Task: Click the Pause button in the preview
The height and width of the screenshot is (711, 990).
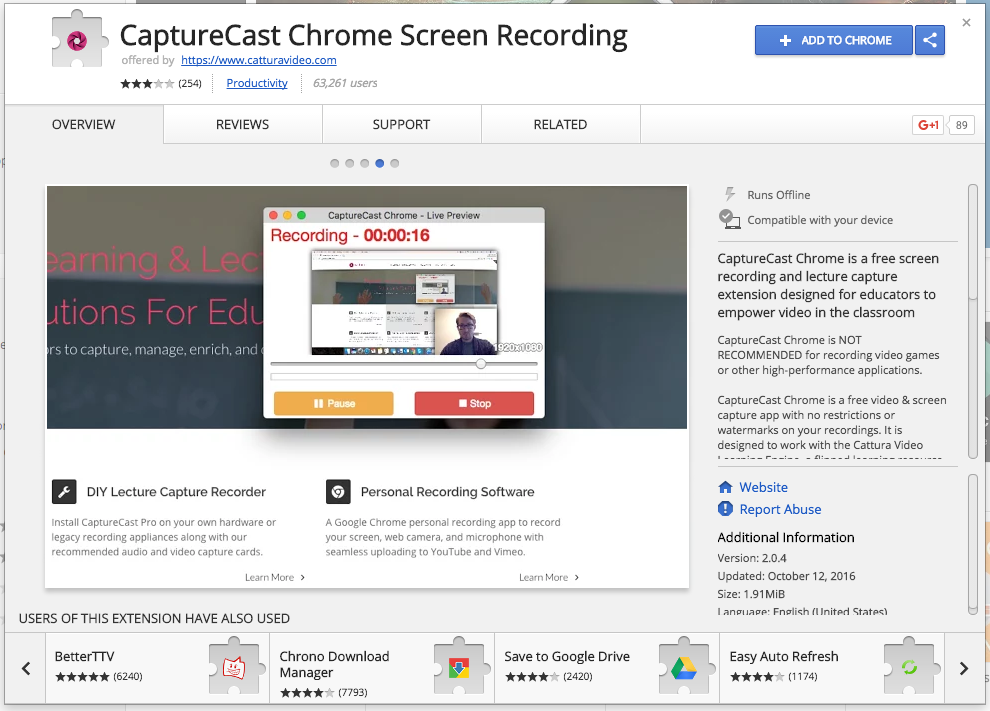Action: point(333,403)
